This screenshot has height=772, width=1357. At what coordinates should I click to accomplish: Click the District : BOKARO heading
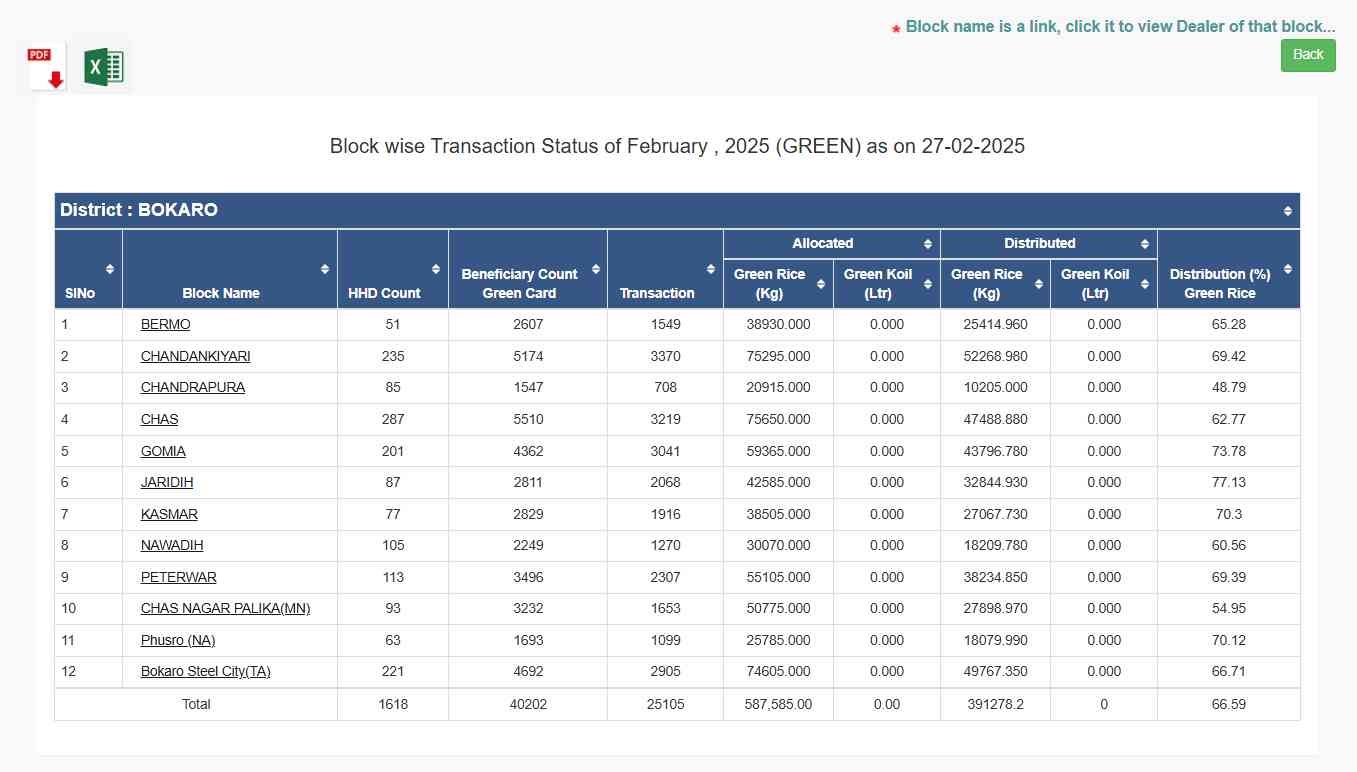pyautogui.click(x=139, y=210)
